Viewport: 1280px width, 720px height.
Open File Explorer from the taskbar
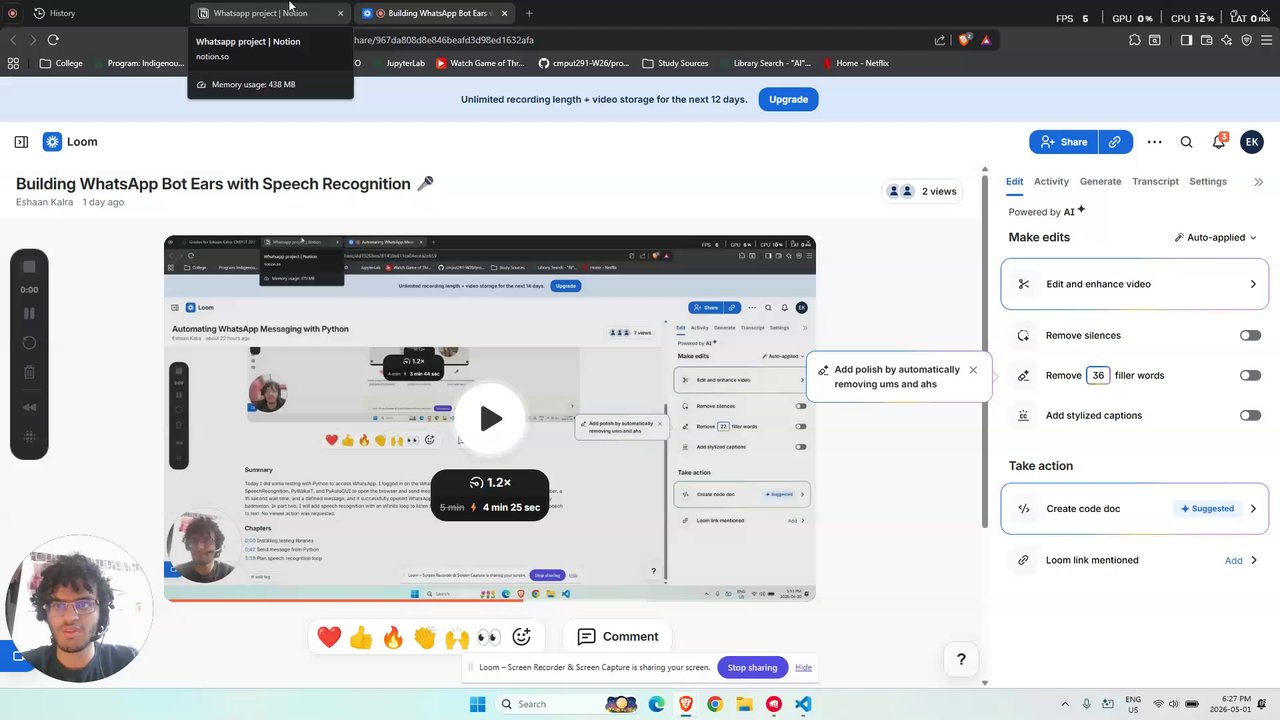[744, 704]
